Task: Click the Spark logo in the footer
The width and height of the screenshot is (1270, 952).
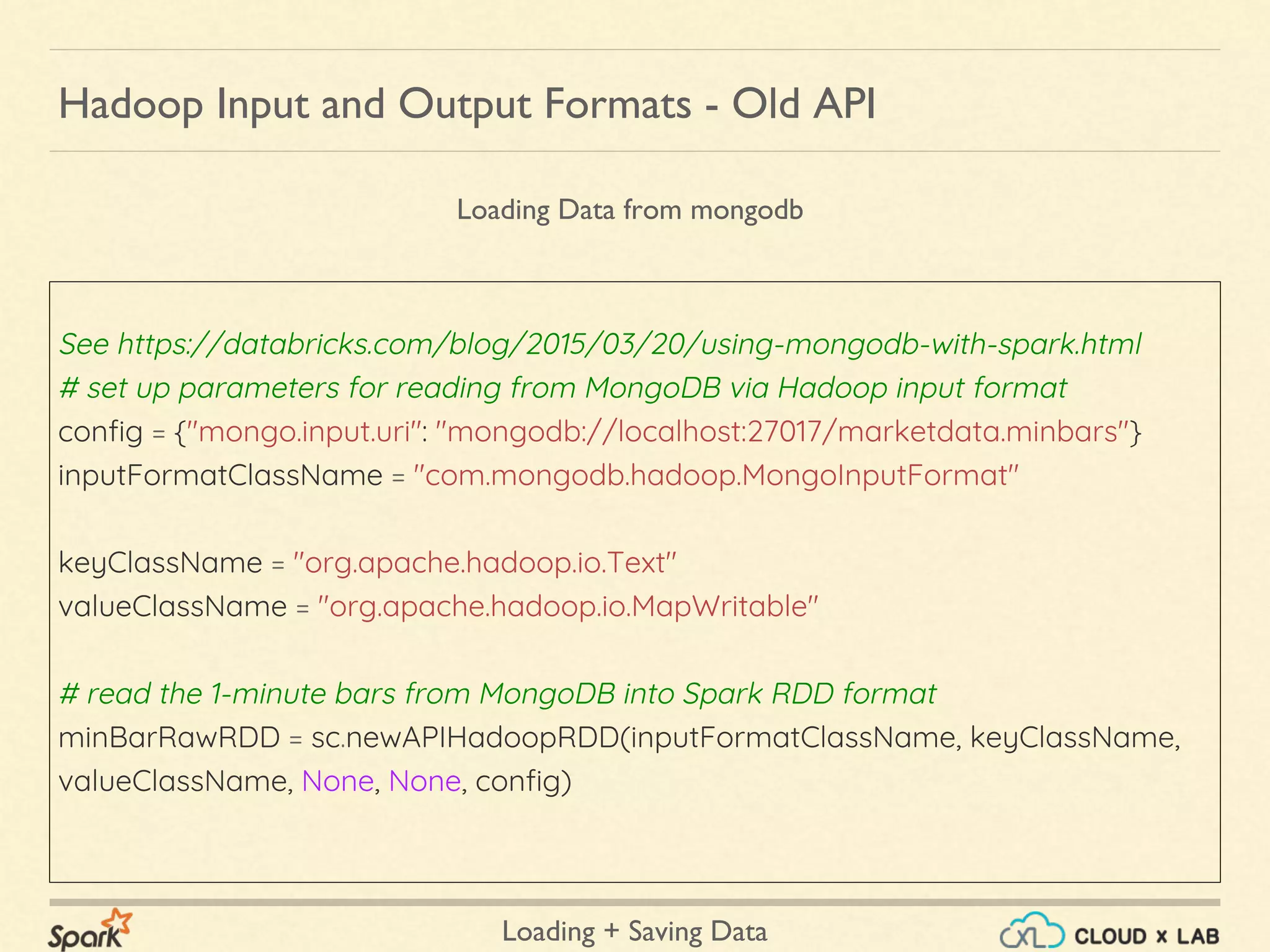Action: coord(90,929)
